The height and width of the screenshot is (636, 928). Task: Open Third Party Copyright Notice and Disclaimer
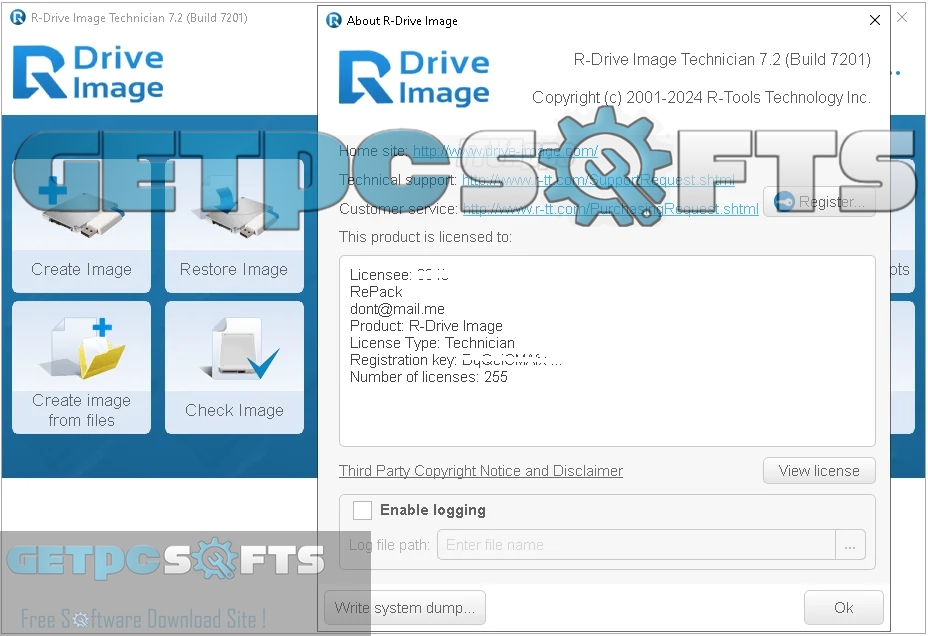click(x=481, y=471)
